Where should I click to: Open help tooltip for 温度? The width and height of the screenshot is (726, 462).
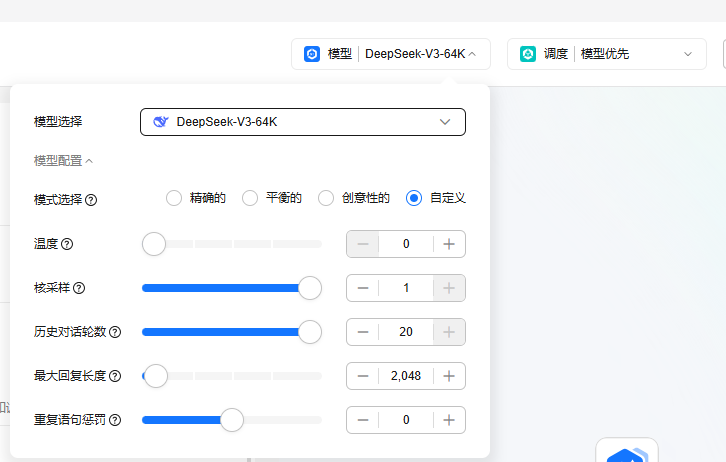point(67,244)
